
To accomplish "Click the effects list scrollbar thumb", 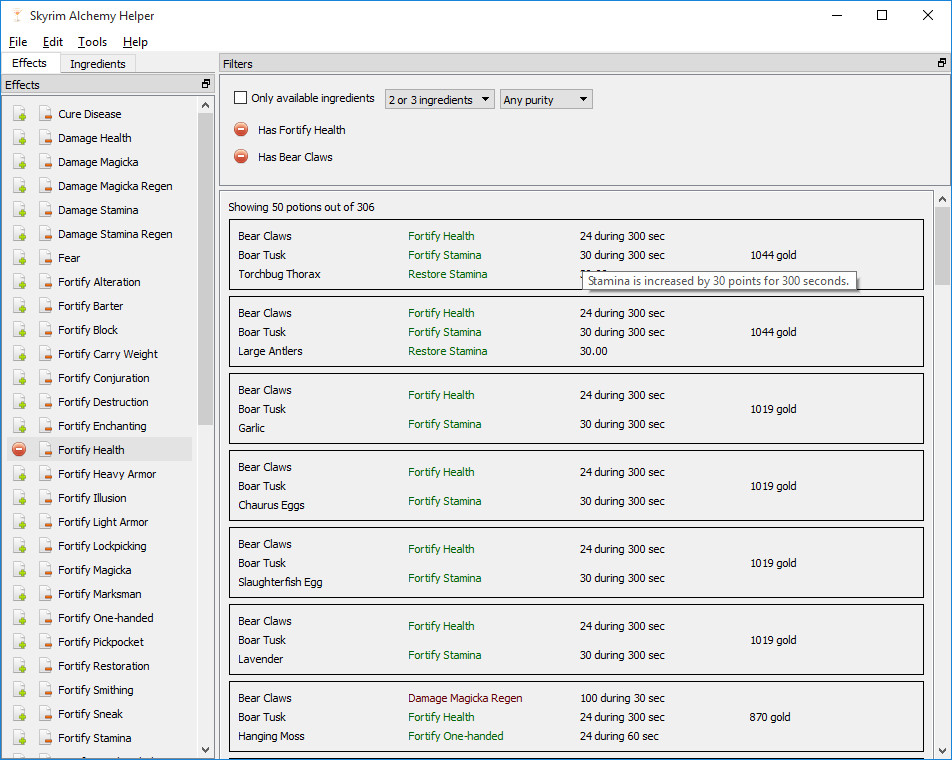I will 205,269.
